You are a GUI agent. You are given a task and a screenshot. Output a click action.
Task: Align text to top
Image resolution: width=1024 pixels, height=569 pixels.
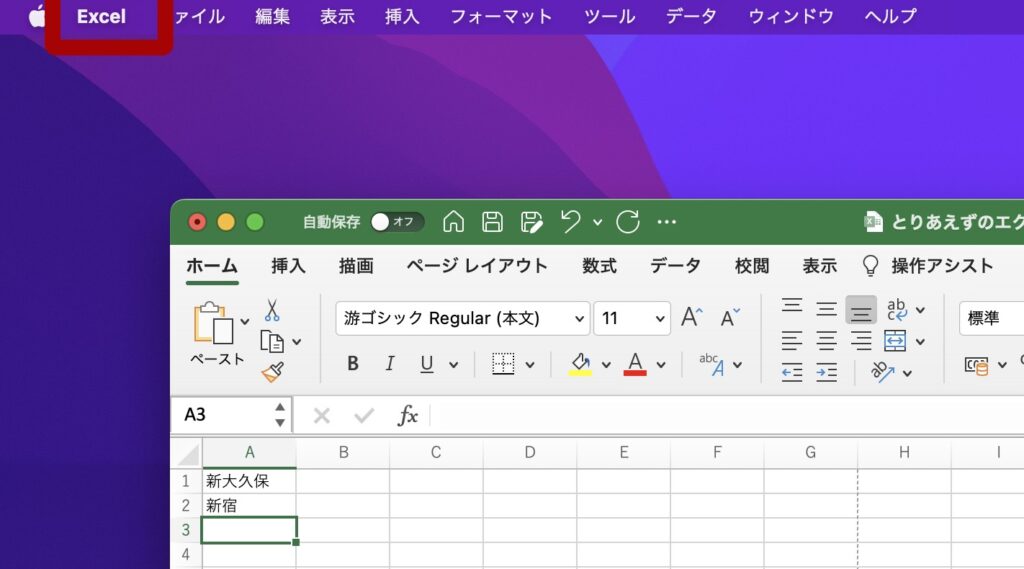click(792, 306)
